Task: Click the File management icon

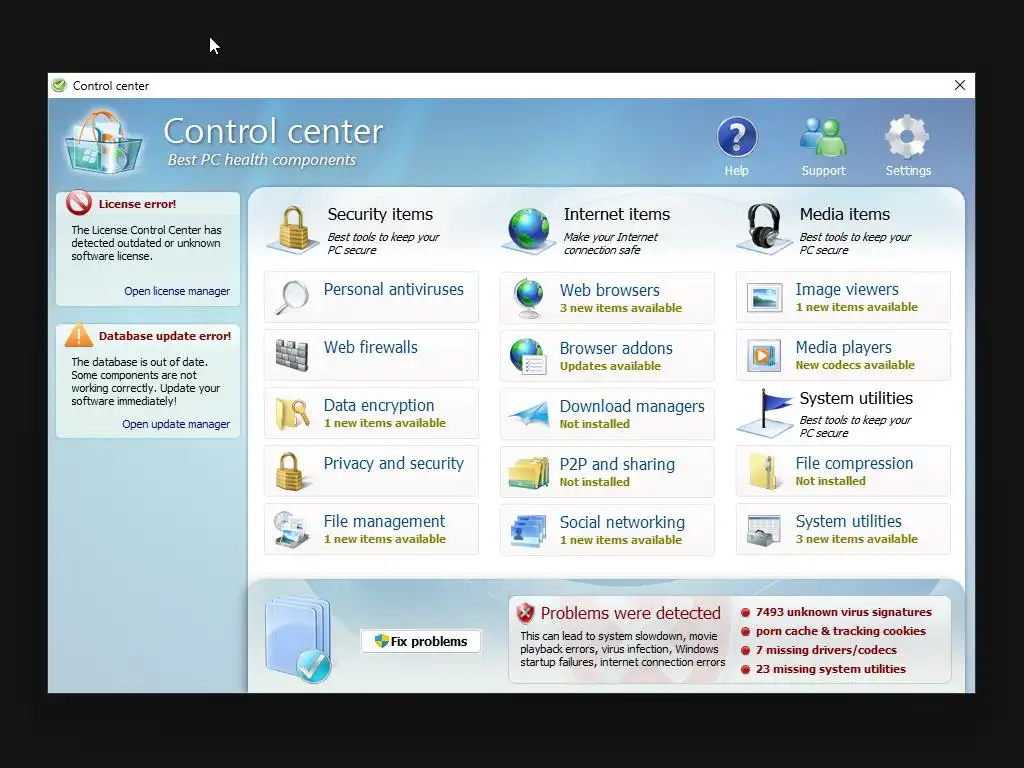Action: (x=291, y=530)
